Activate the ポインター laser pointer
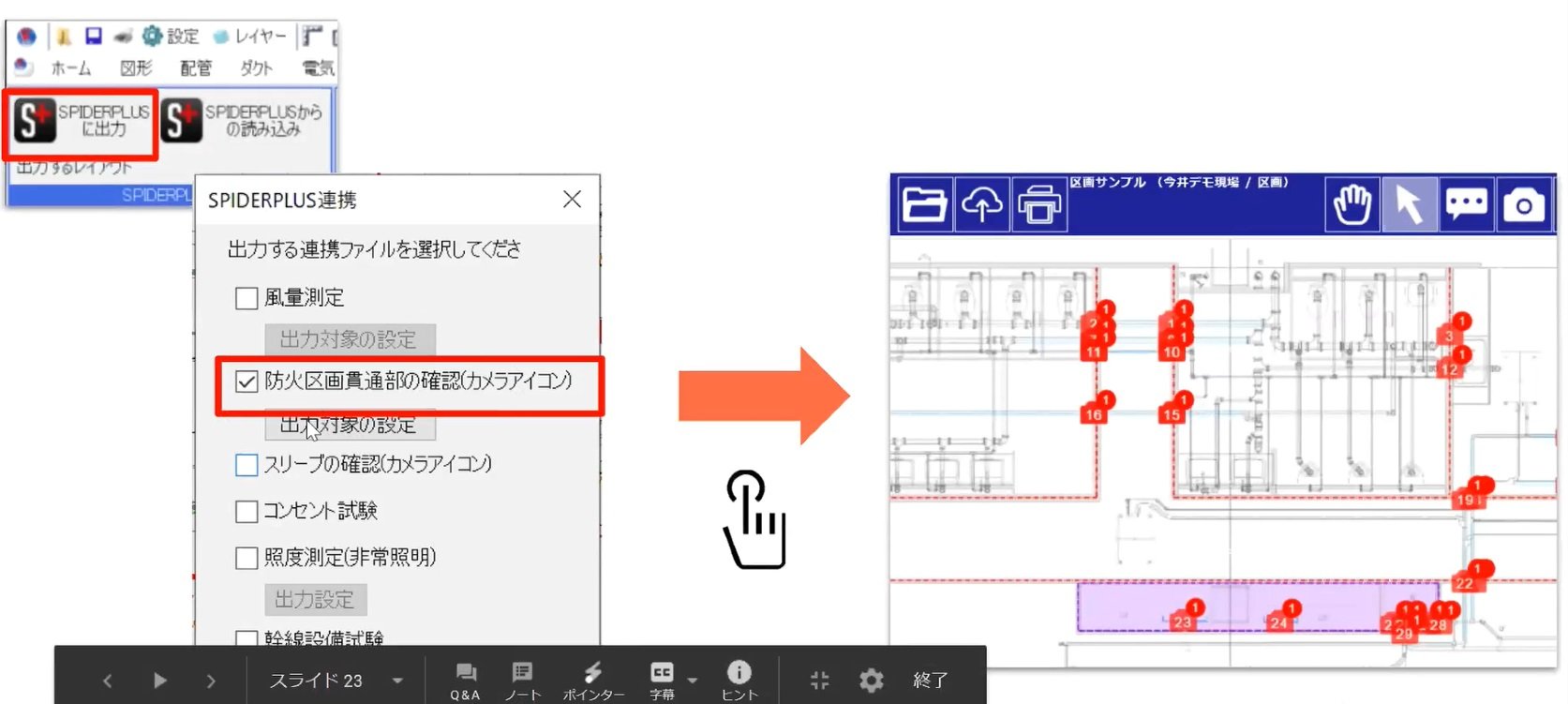This screenshot has width=1568, height=704. 593,681
